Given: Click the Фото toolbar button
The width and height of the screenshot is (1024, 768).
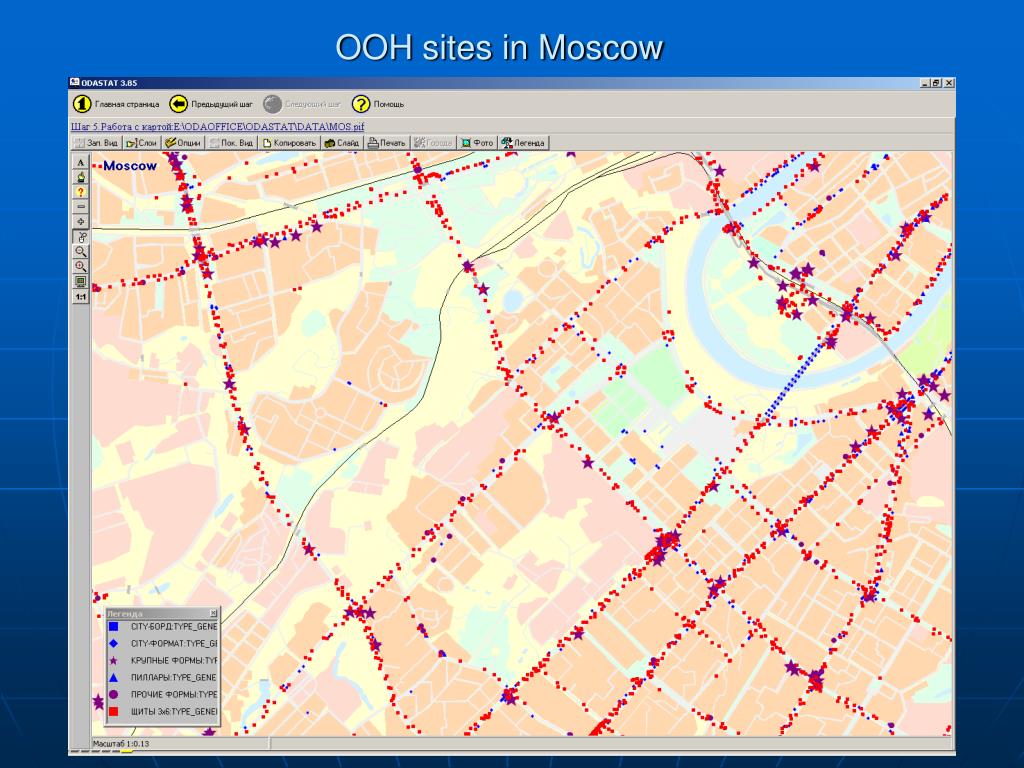Looking at the screenshot, I should pyautogui.click(x=477, y=143).
